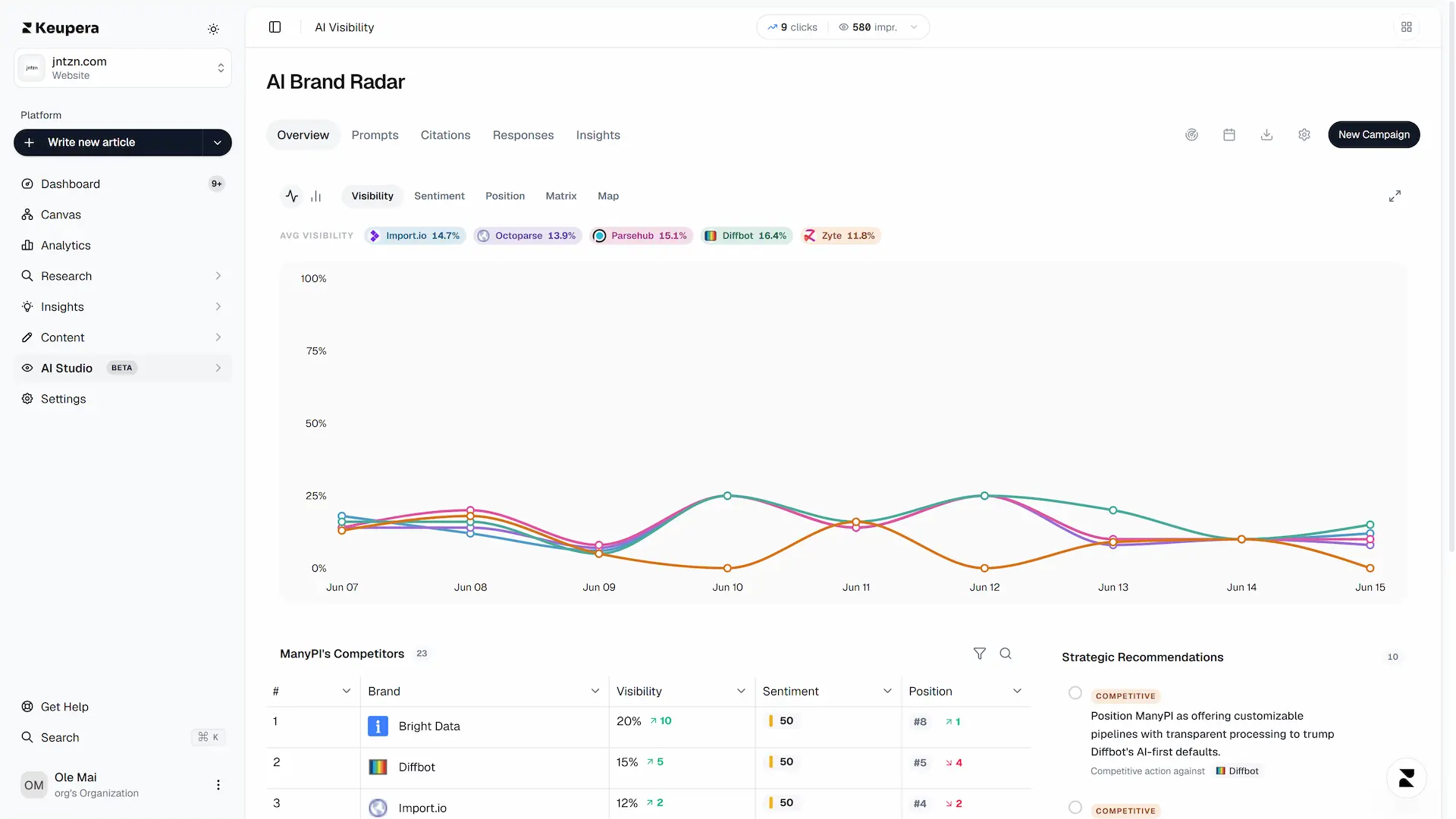Select the Position chart tab
This screenshot has height=819, width=1456.
(x=505, y=196)
